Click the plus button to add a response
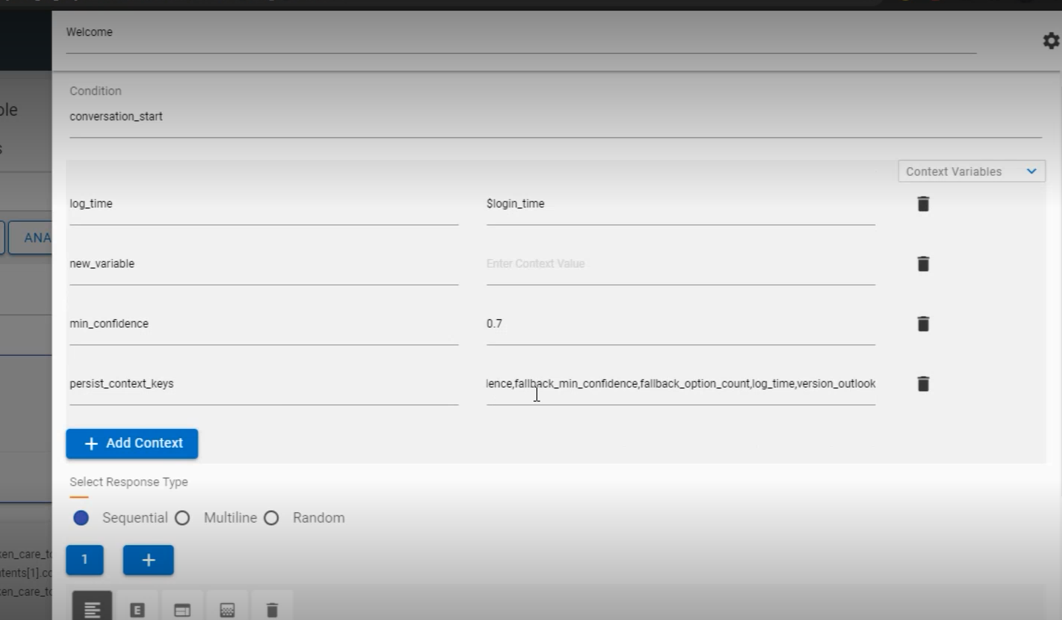1062x620 pixels. (x=148, y=560)
